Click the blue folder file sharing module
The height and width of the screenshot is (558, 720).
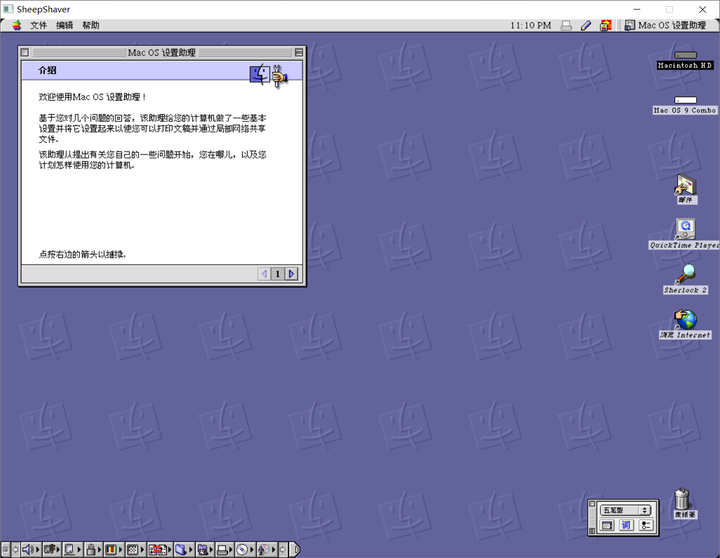coord(180,549)
